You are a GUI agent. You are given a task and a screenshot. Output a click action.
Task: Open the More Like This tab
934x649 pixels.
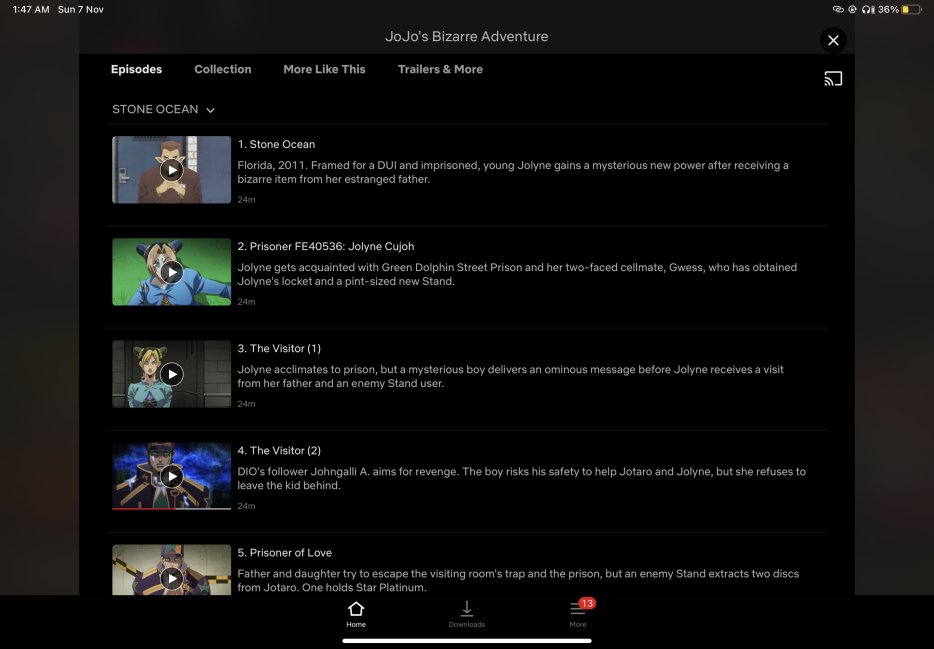(x=325, y=69)
